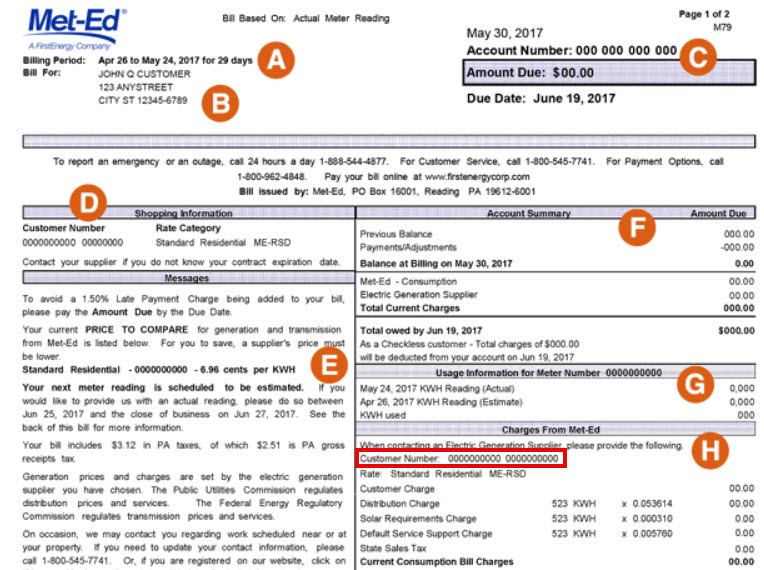Click the orange C marker by Account Number
Image resolution: width=764 pixels, height=570 pixels.
coord(698,57)
